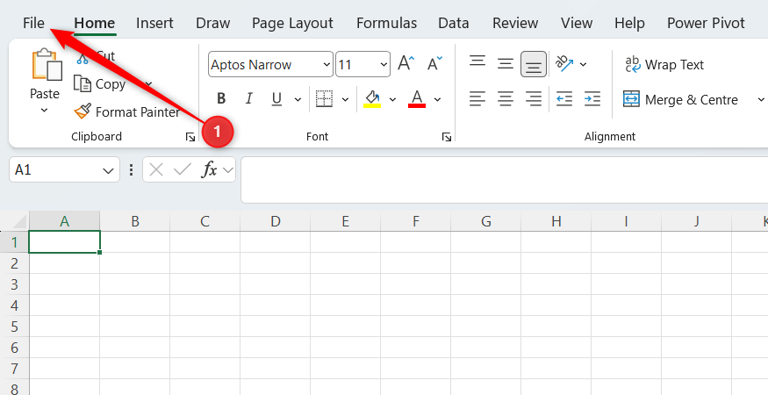Centre text horizontally
768x395 pixels.
coord(505,99)
